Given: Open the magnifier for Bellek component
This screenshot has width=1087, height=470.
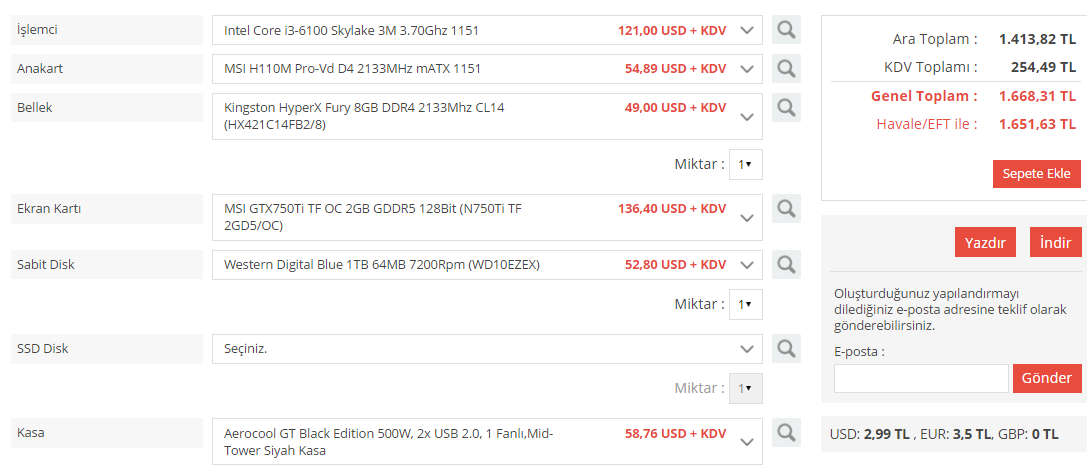Looking at the screenshot, I should click(x=786, y=108).
